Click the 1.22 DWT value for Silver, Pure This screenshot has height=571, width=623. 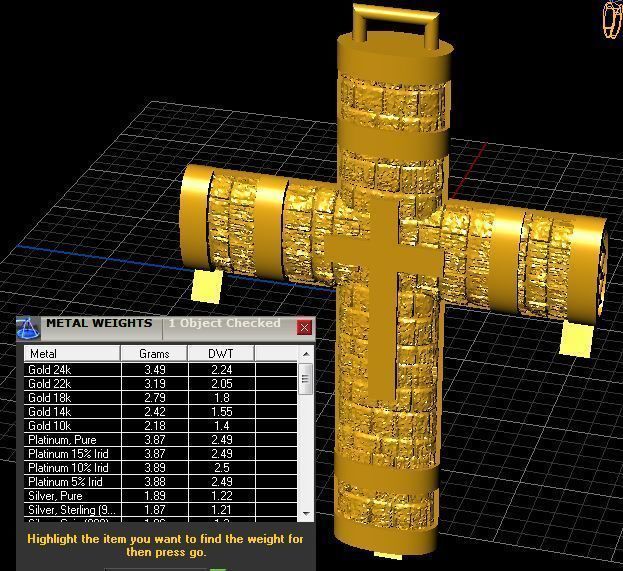coord(221,496)
